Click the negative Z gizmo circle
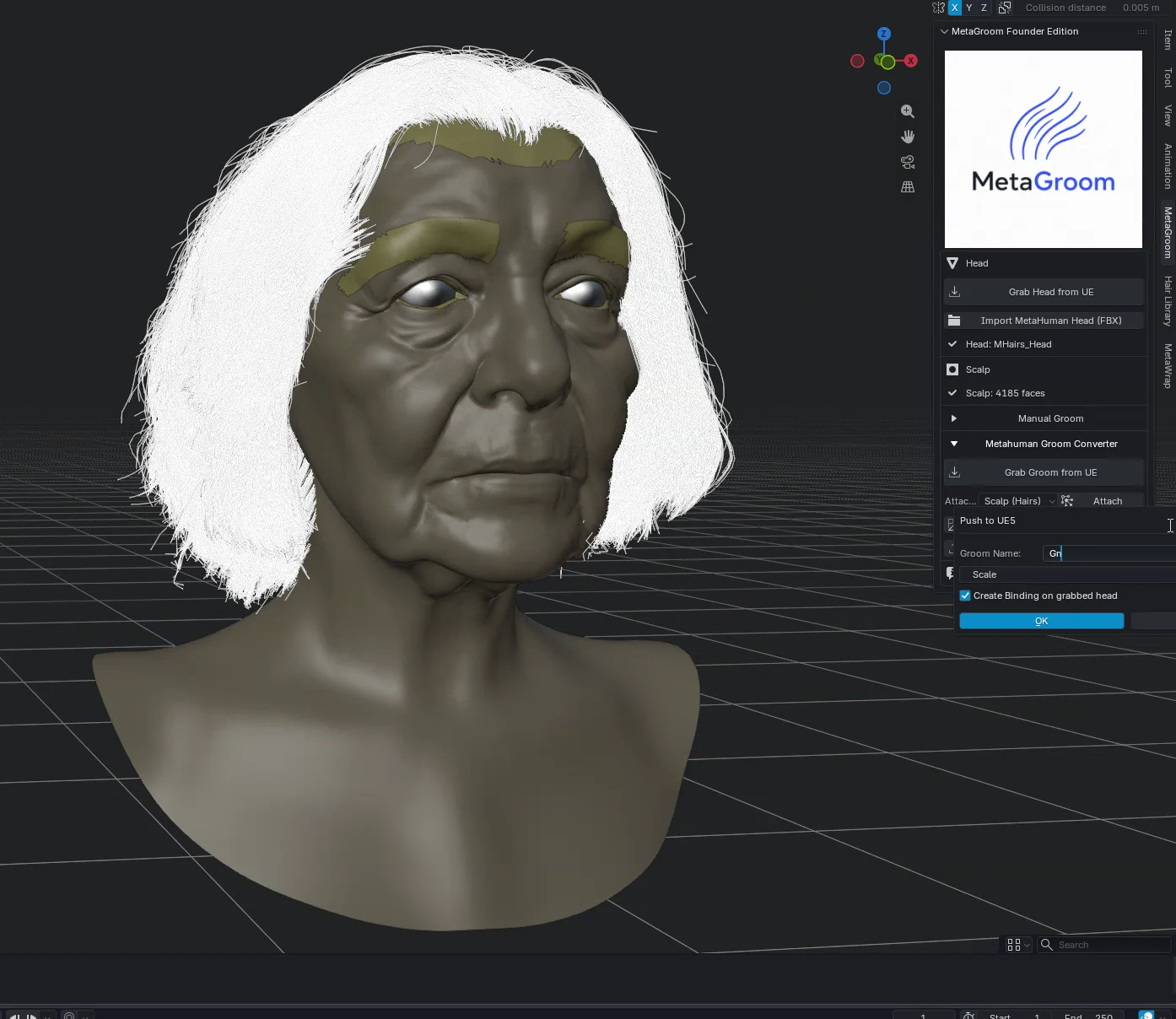 [x=884, y=88]
